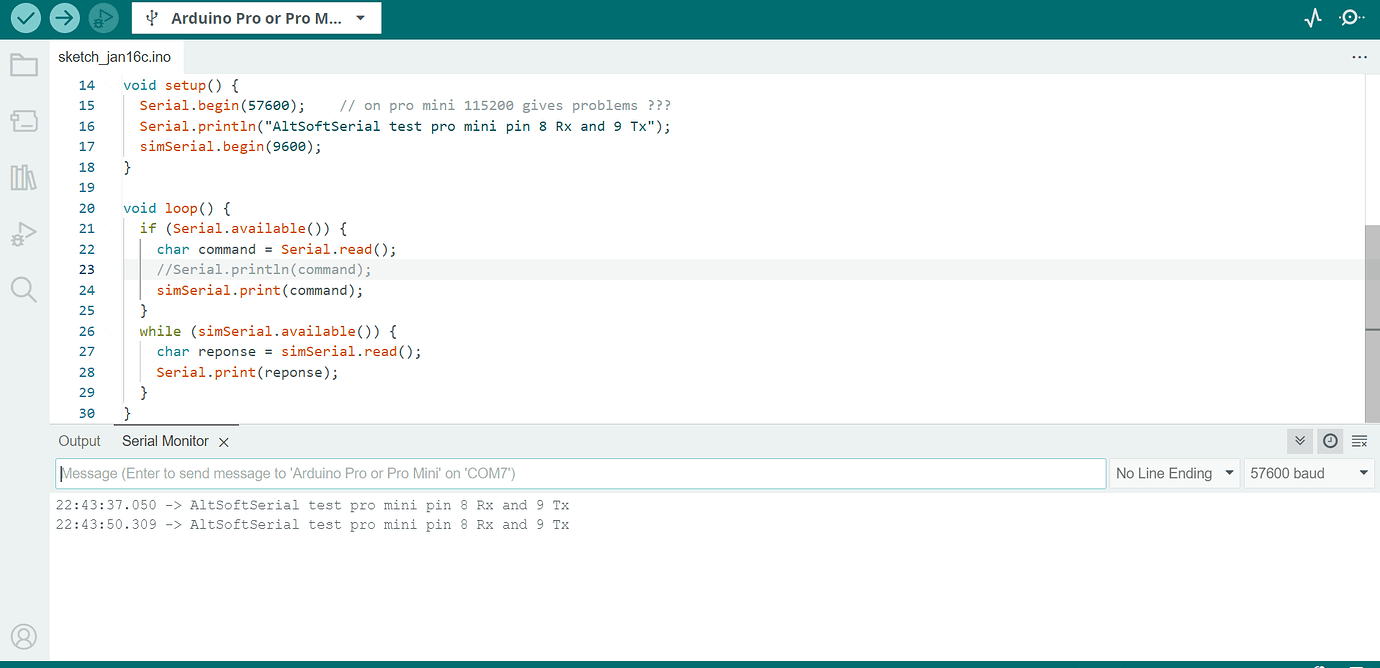Click the Serial Monitor icon top right
This screenshot has width=1380, height=668.
(x=1351, y=17)
